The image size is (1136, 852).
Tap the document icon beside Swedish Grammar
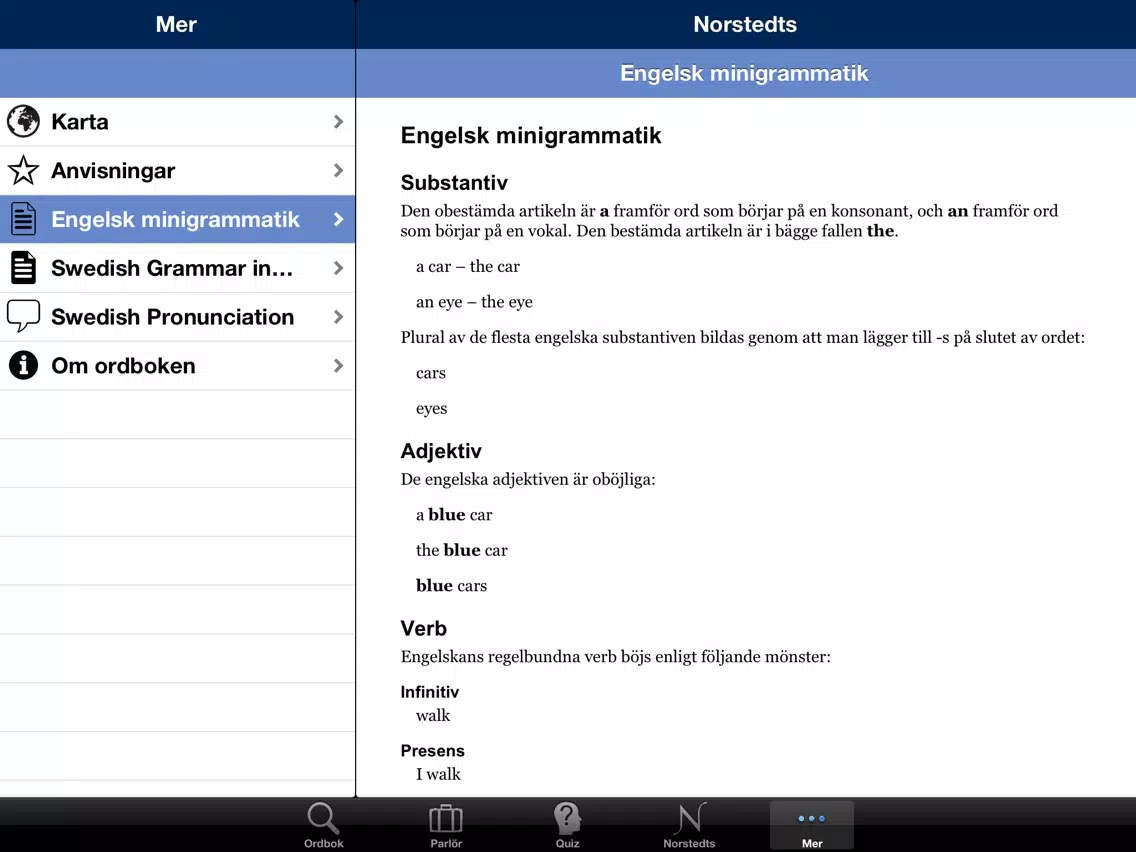click(x=23, y=267)
